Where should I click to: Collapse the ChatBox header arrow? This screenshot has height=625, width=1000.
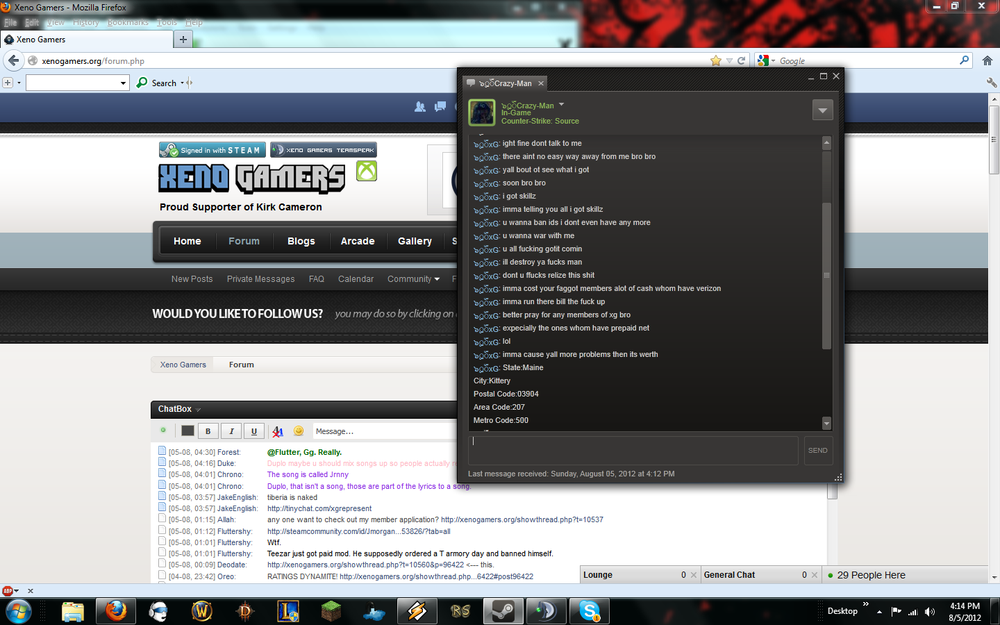coord(198,409)
